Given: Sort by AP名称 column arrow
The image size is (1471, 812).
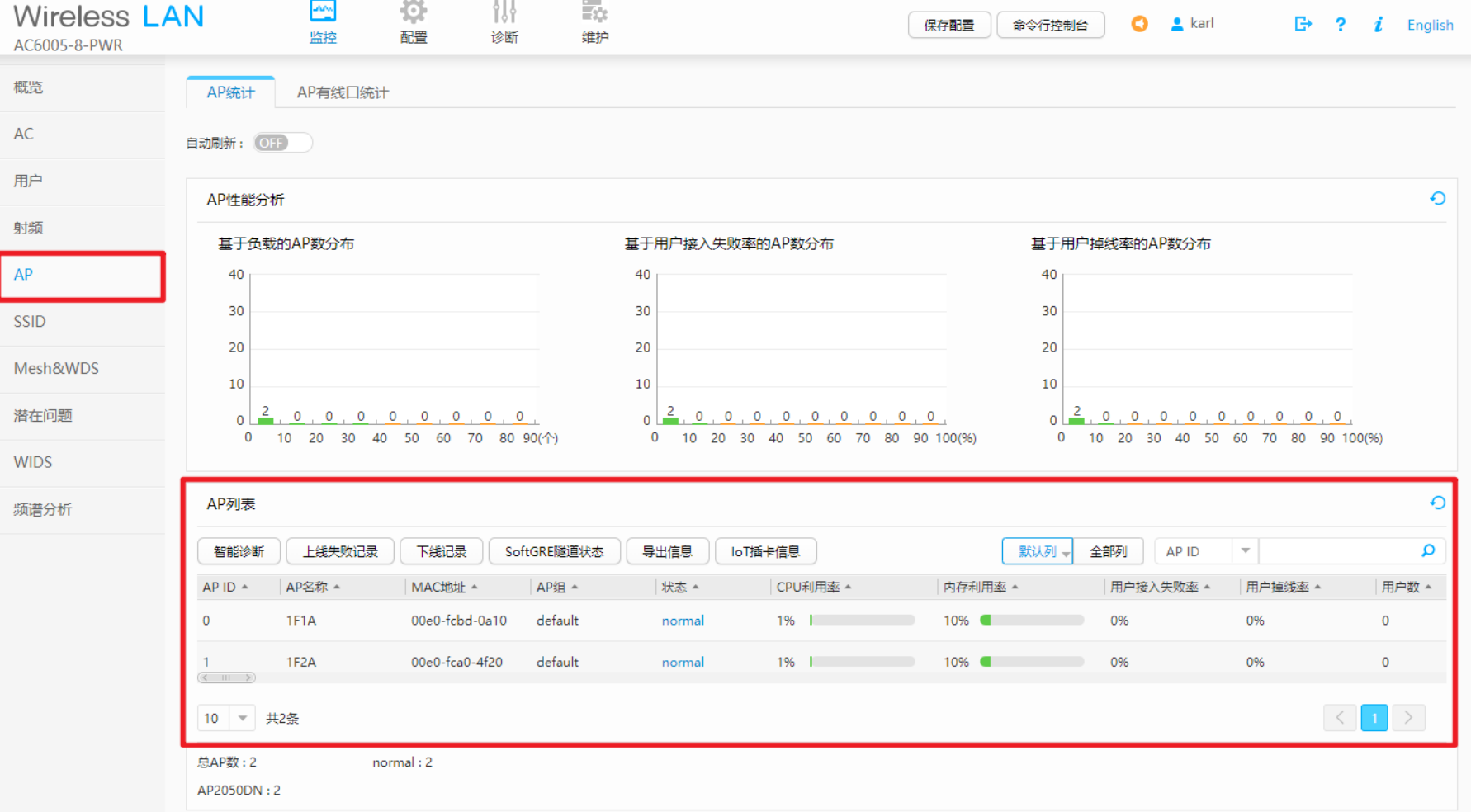Looking at the screenshot, I should pos(337,587).
